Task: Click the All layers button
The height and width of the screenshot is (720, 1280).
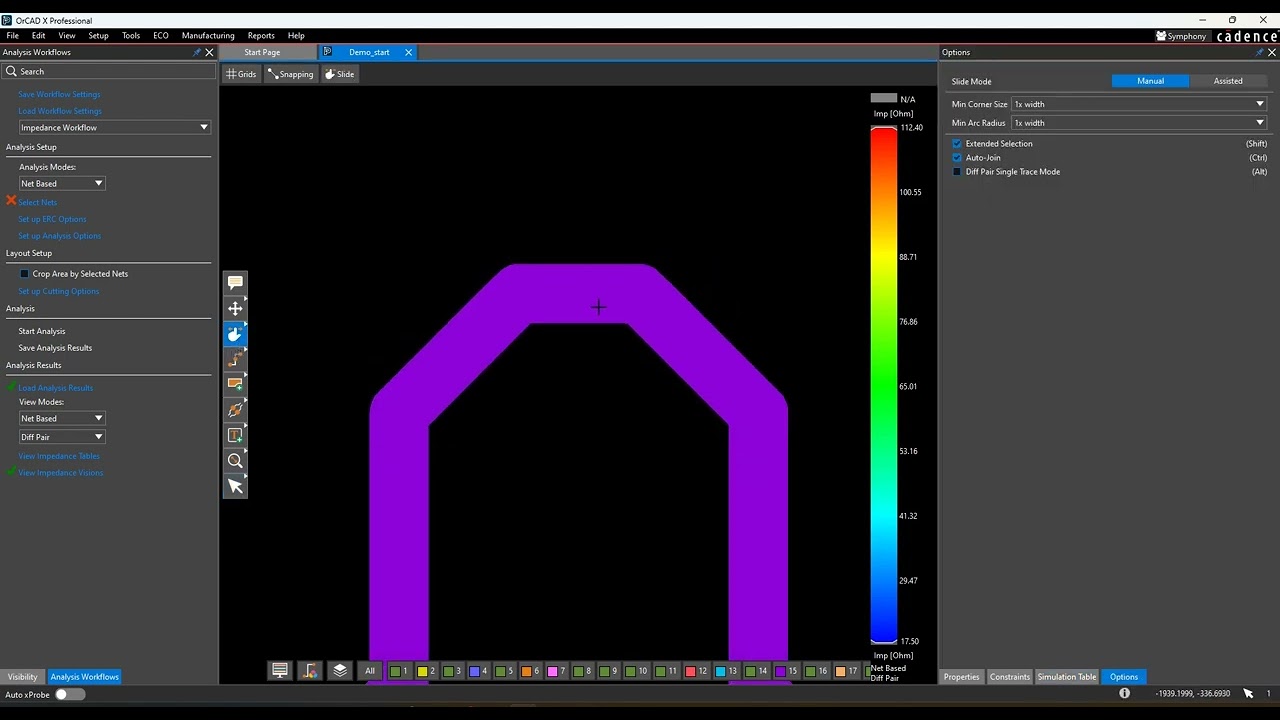Action: pos(370,671)
